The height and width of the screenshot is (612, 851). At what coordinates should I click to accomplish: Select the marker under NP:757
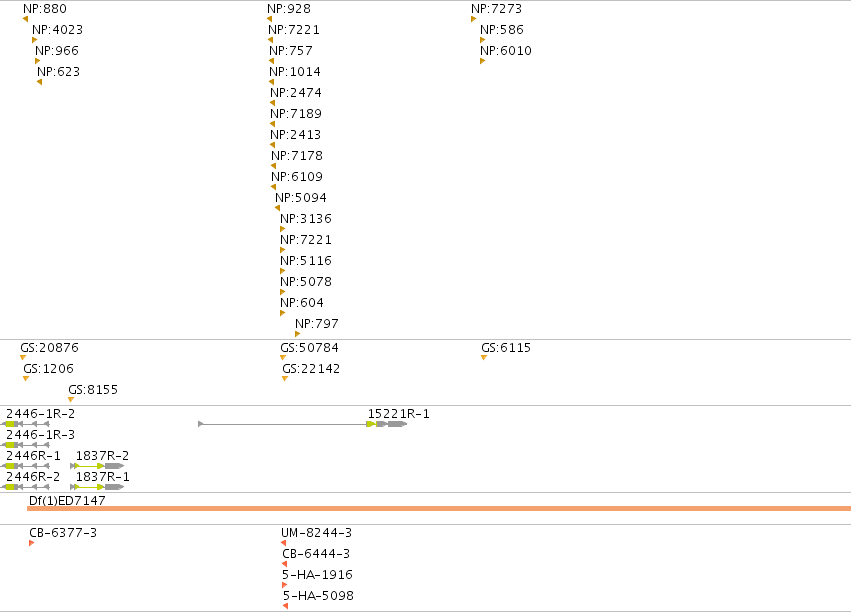(272, 61)
